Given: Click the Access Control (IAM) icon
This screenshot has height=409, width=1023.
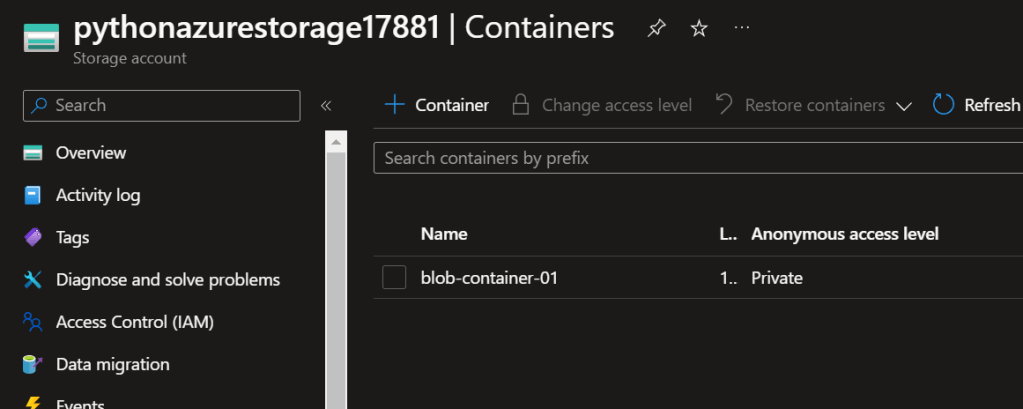Looking at the screenshot, I should coord(34,322).
